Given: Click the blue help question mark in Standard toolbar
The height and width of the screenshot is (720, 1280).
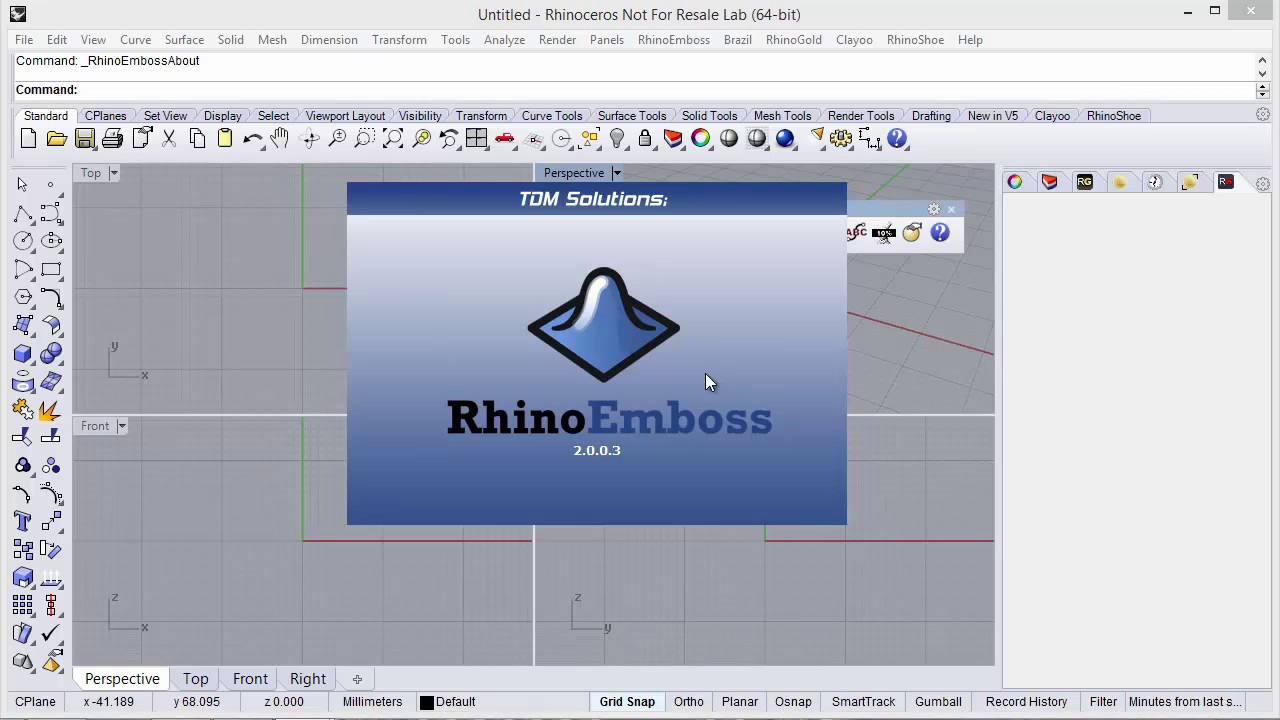Looking at the screenshot, I should click(897, 139).
